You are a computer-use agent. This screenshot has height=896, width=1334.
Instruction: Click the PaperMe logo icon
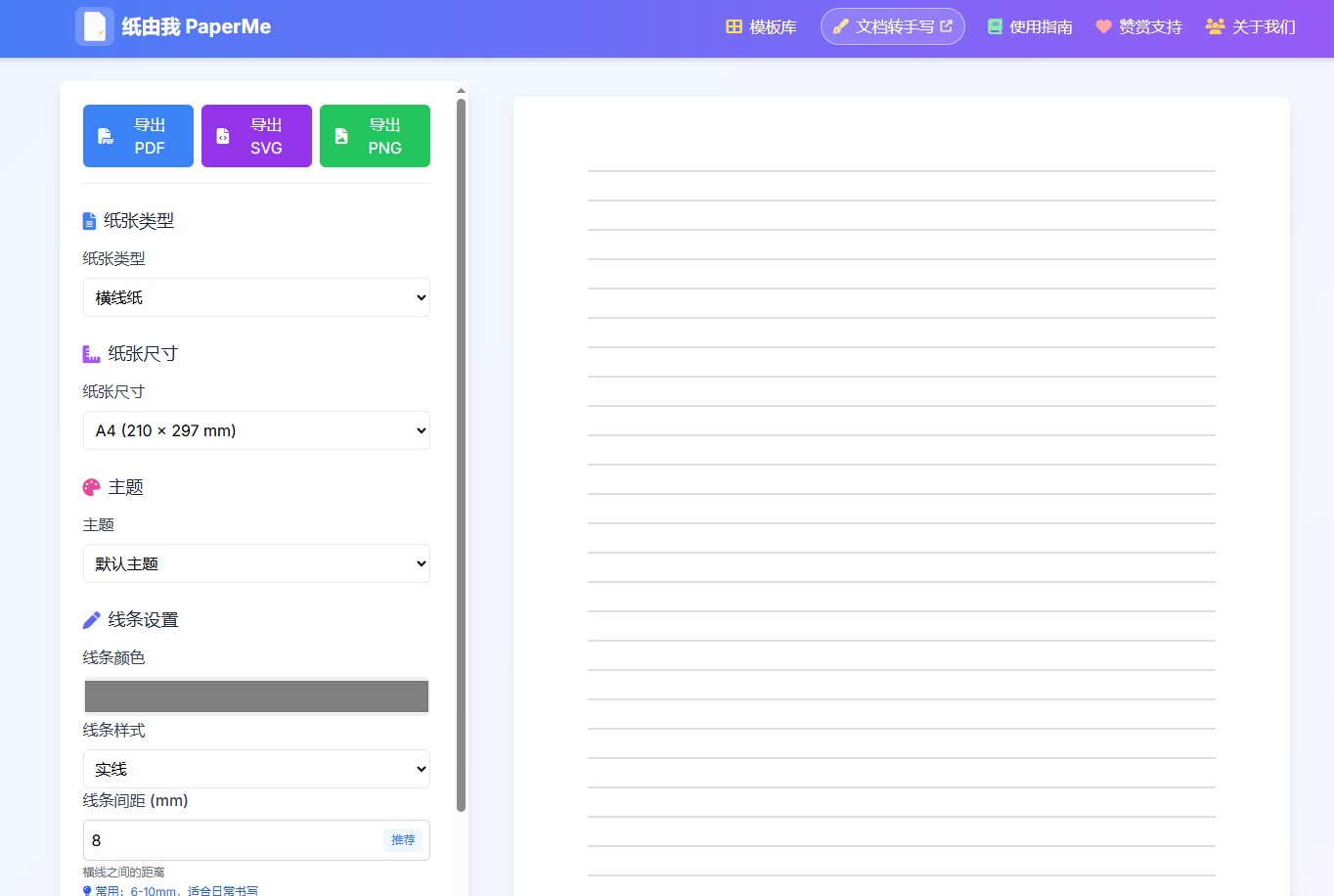(x=95, y=26)
